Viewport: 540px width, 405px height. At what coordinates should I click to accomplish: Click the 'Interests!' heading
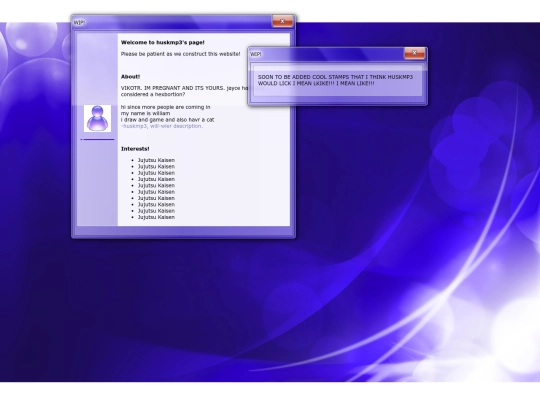pyautogui.click(x=135, y=149)
